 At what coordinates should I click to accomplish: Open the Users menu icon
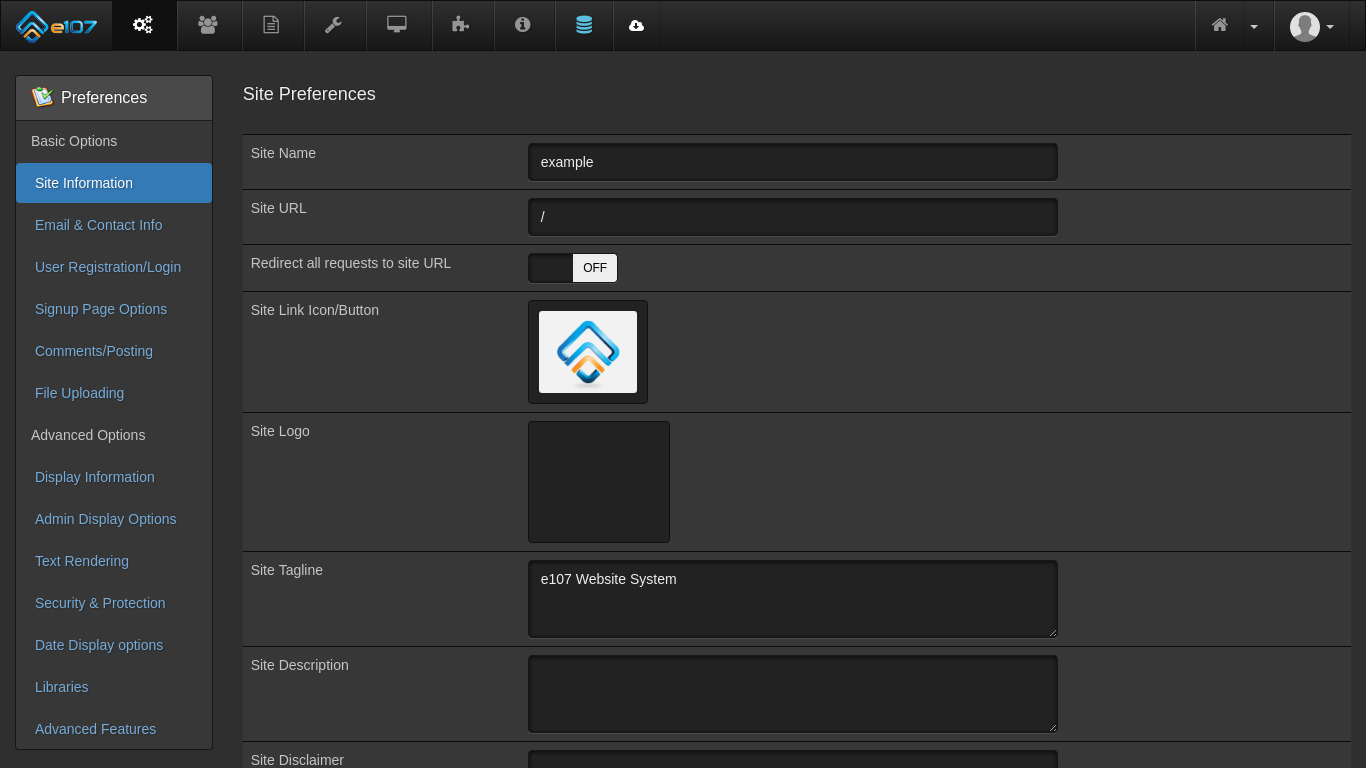point(208,25)
